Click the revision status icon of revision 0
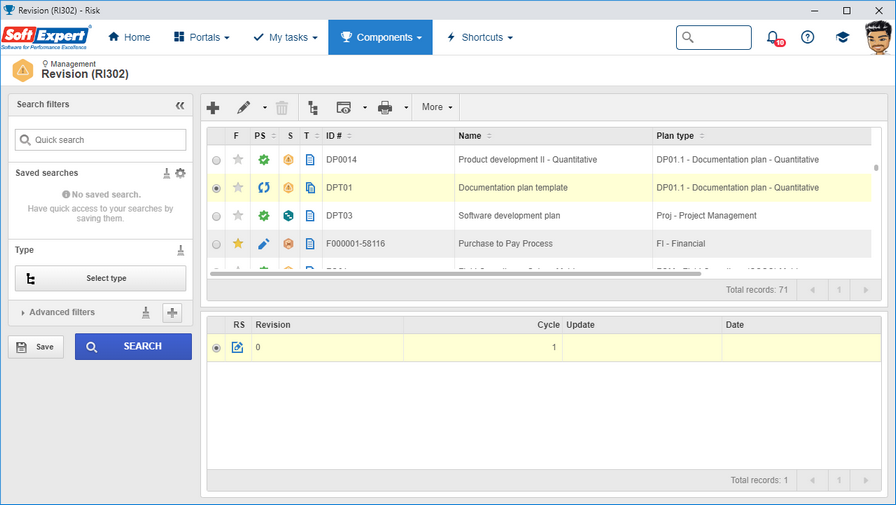 pos(238,347)
